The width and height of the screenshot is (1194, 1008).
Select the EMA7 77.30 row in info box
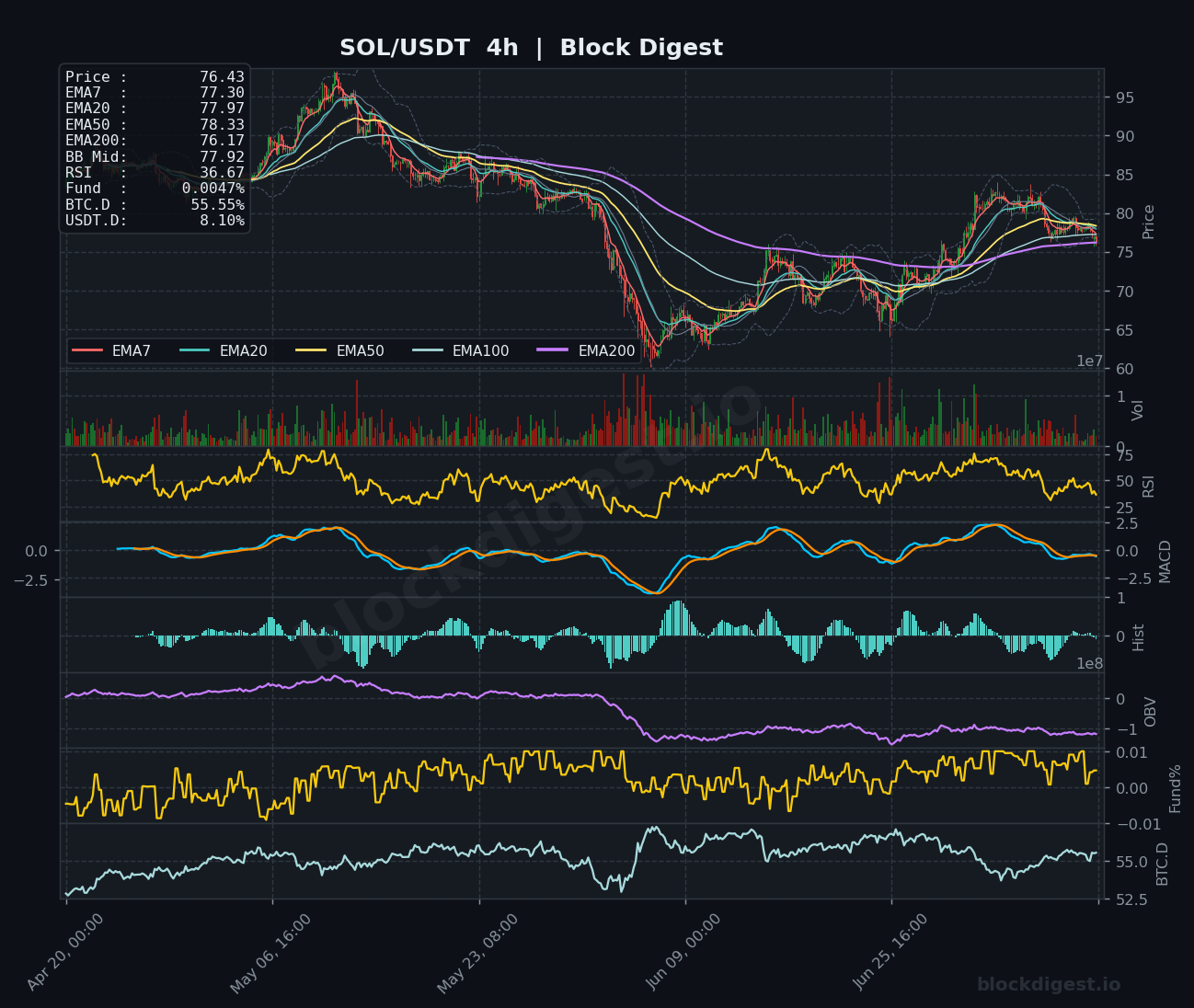click(x=155, y=93)
